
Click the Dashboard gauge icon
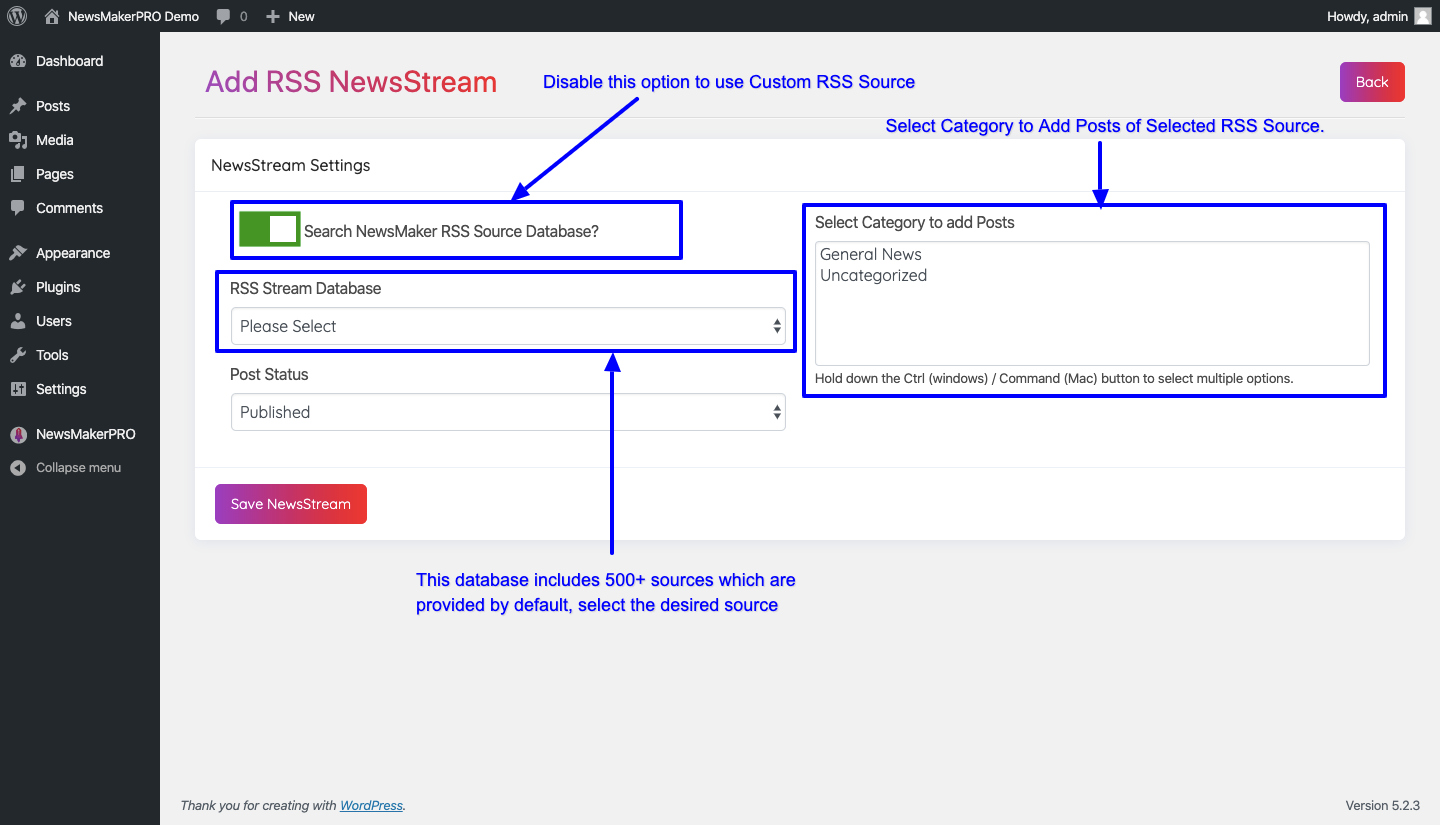(x=18, y=61)
